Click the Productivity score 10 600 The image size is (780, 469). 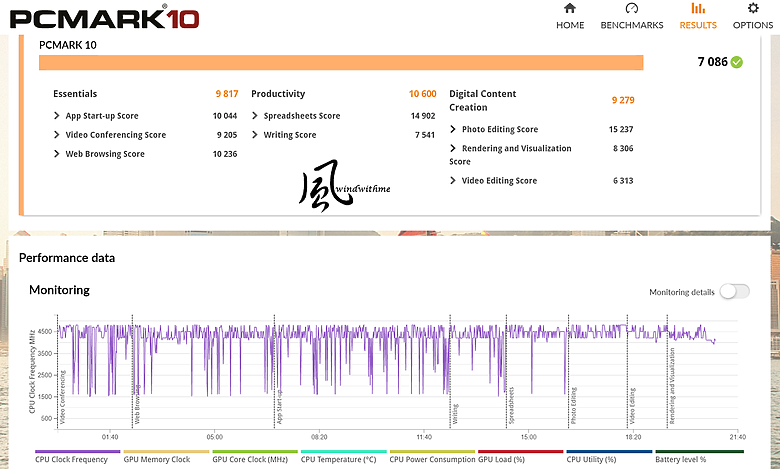422,94
